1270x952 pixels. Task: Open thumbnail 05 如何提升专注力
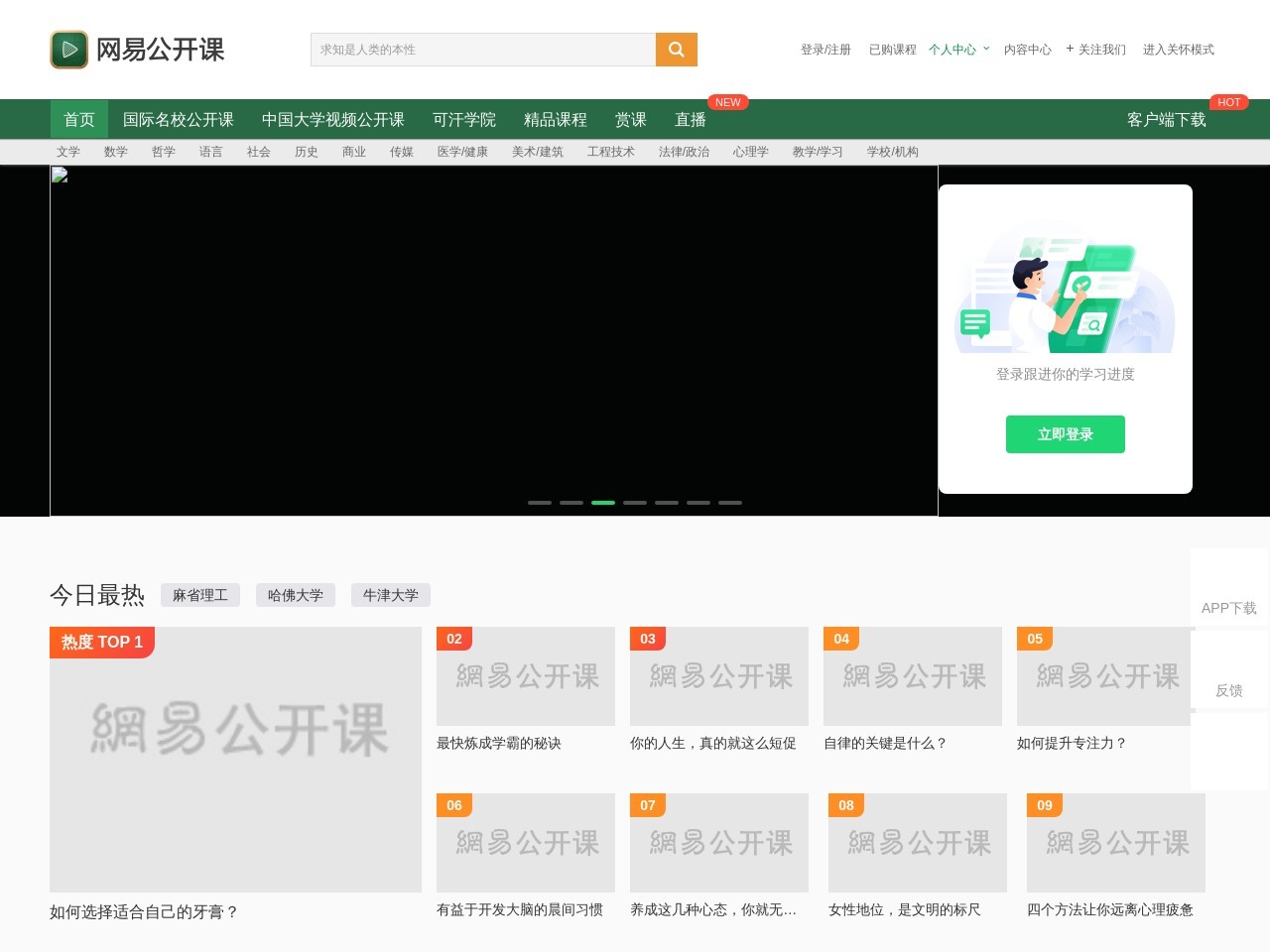click(x=1106, y=676)
